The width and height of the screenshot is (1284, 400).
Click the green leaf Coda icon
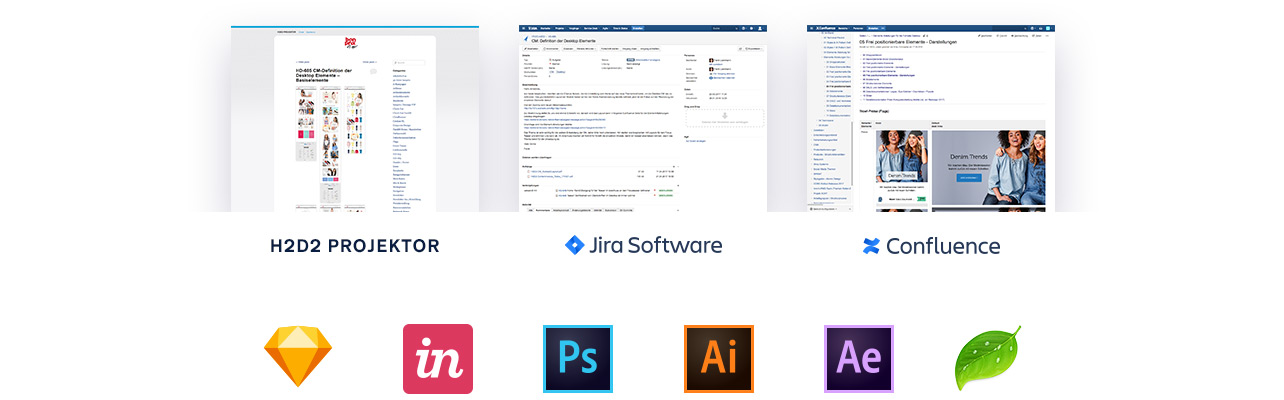point(988,358)
